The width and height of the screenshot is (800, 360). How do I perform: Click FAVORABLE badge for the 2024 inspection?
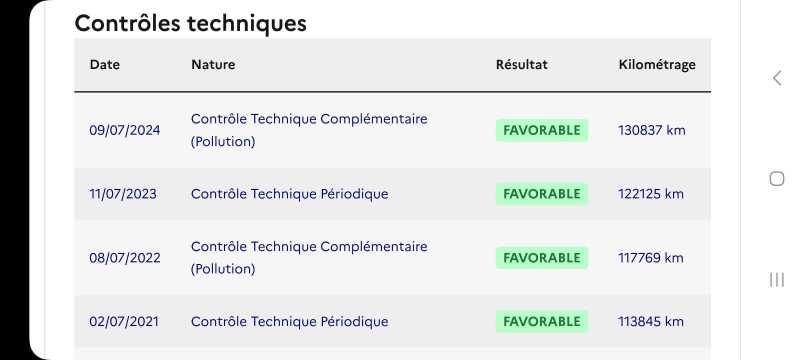(x=542, y=131)
